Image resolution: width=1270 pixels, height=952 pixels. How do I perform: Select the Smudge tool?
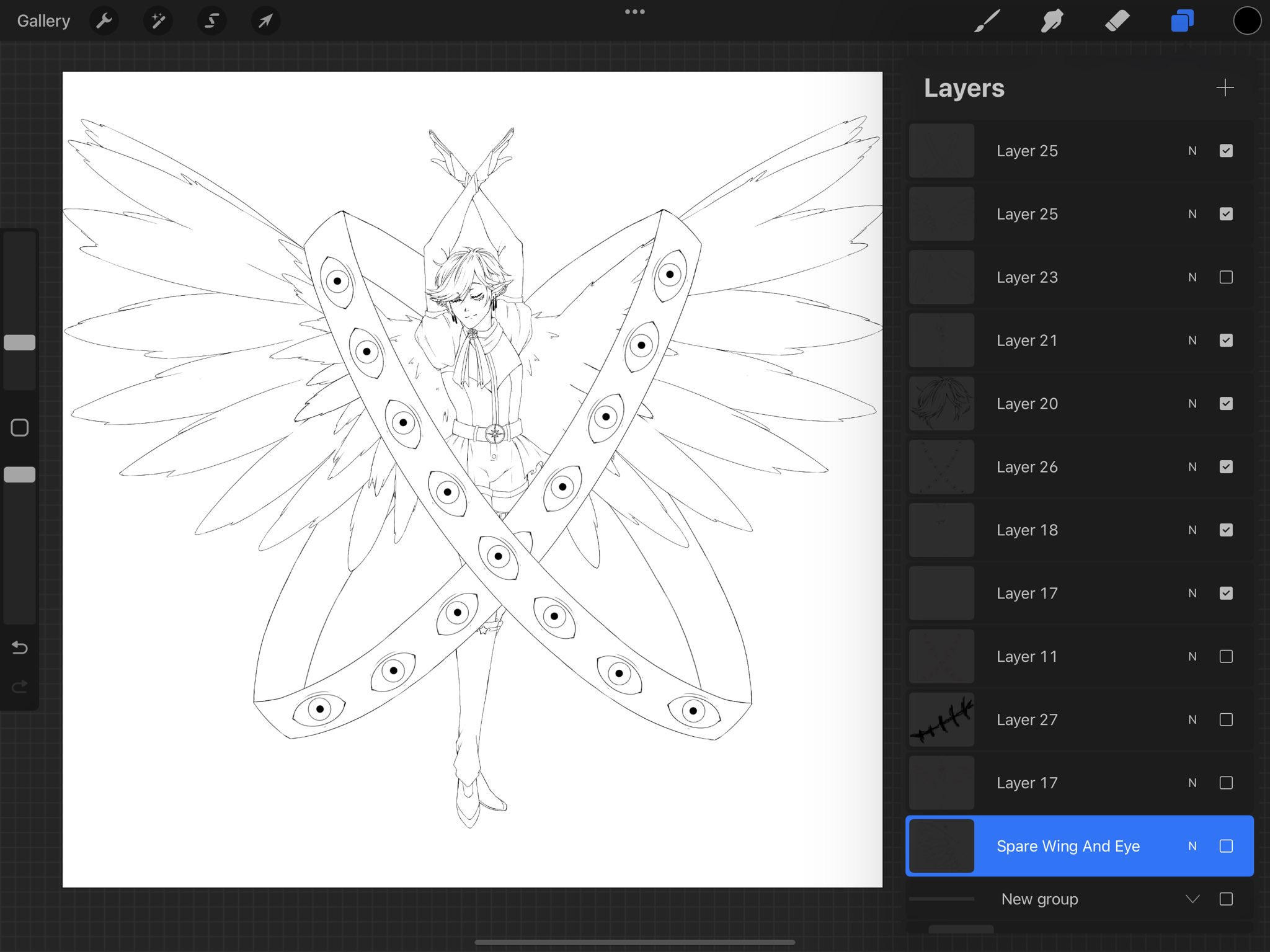point(1052,21)
